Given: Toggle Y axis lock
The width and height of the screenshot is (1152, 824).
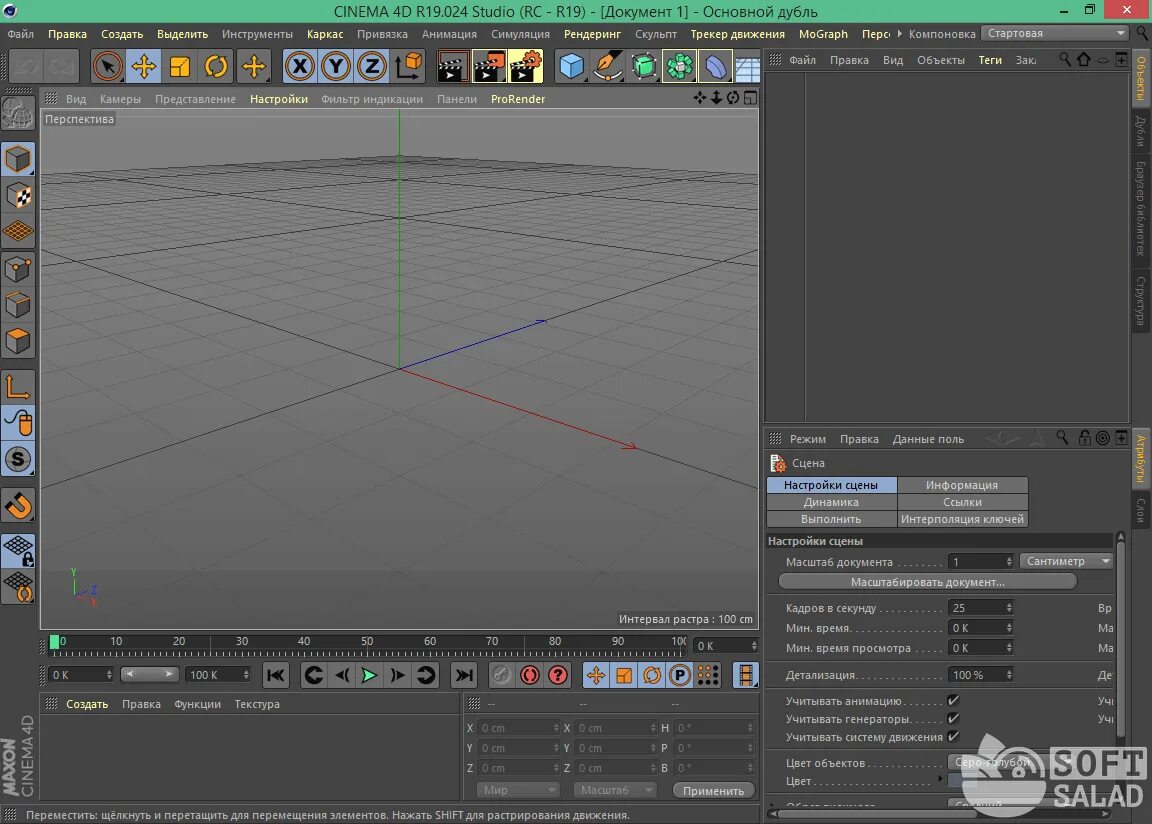Looking at the screenshot, I should 336,67.
